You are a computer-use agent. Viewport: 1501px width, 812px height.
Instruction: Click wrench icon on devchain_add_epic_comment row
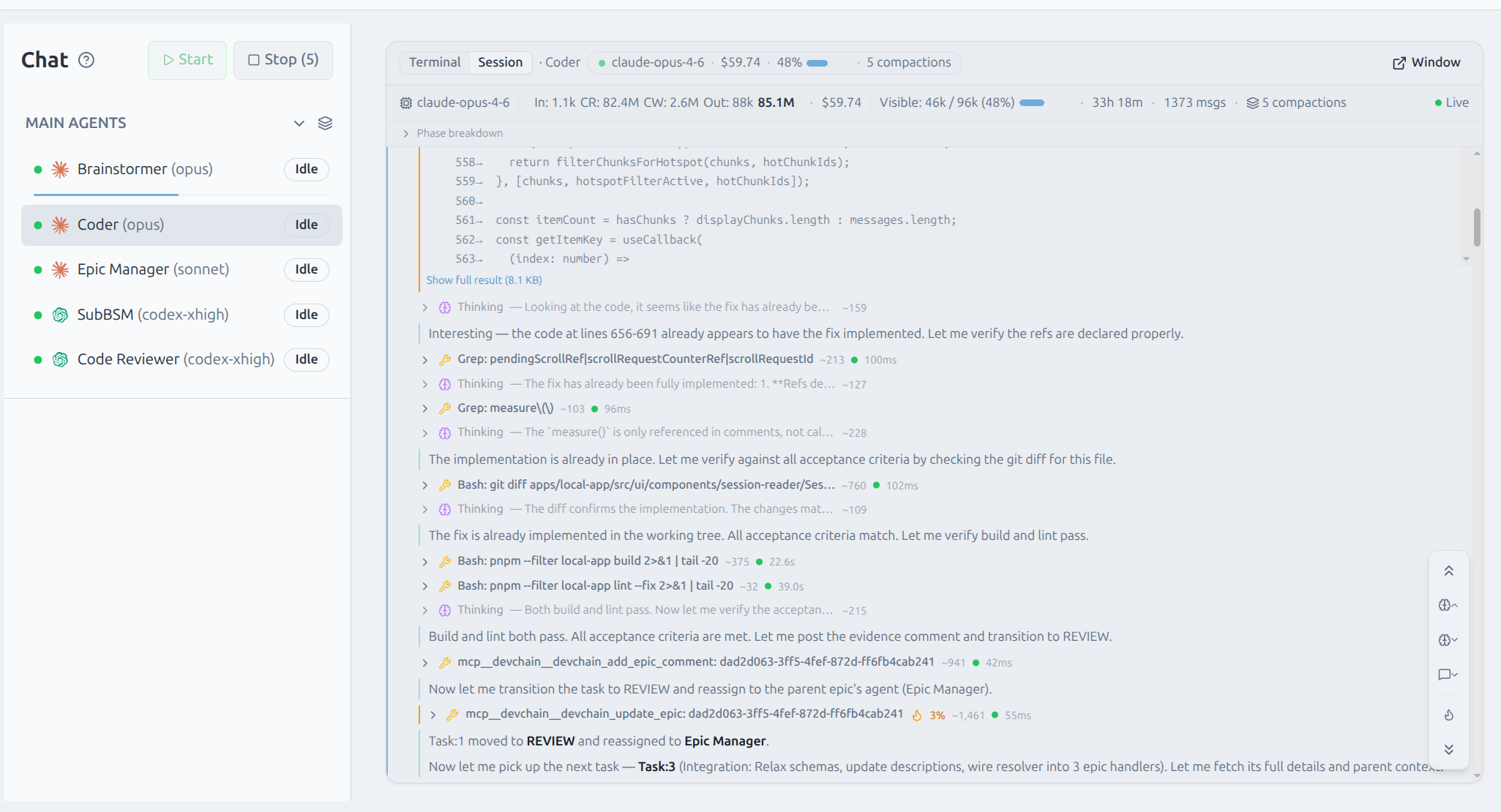[444, 663]
